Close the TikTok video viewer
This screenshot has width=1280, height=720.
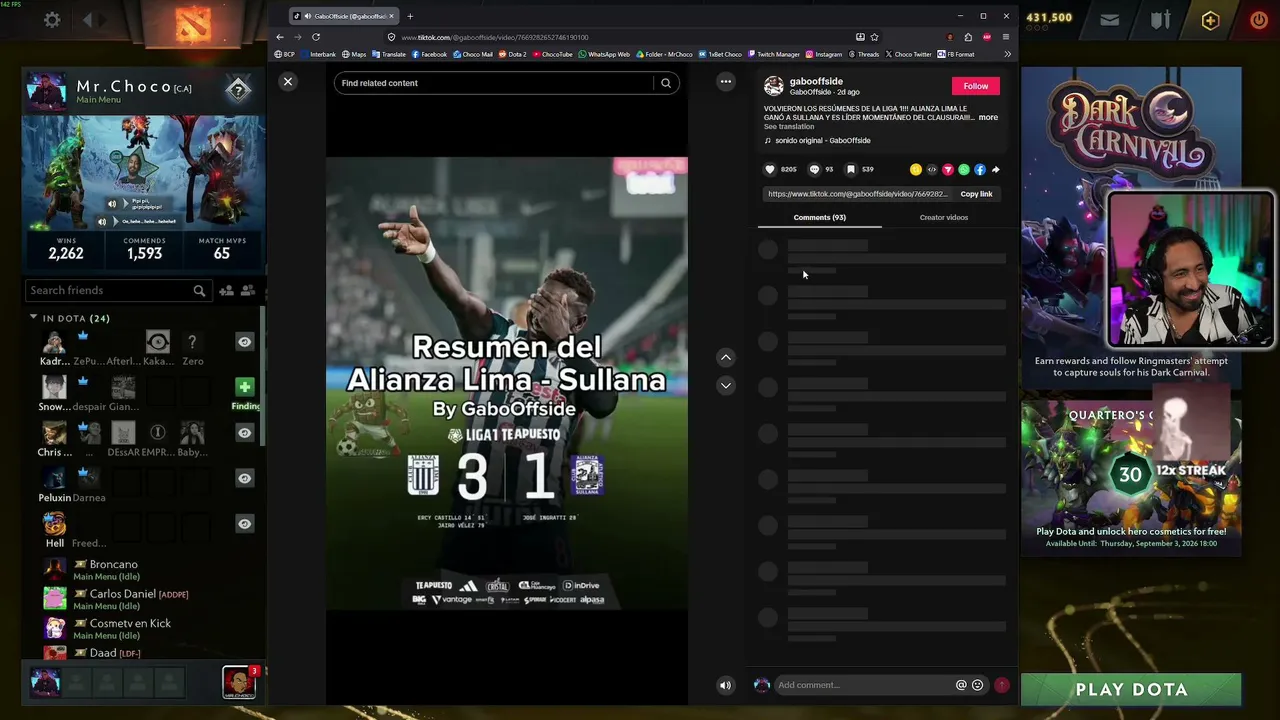(x=288, y=82)
